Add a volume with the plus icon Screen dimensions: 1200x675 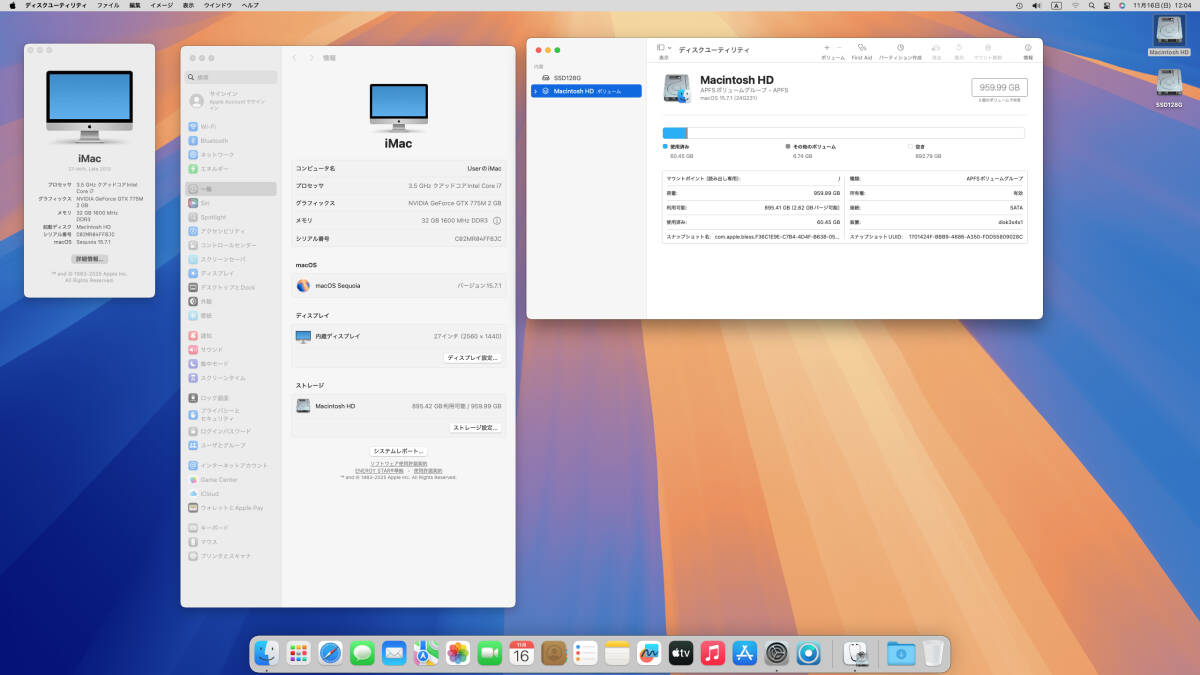826,48
